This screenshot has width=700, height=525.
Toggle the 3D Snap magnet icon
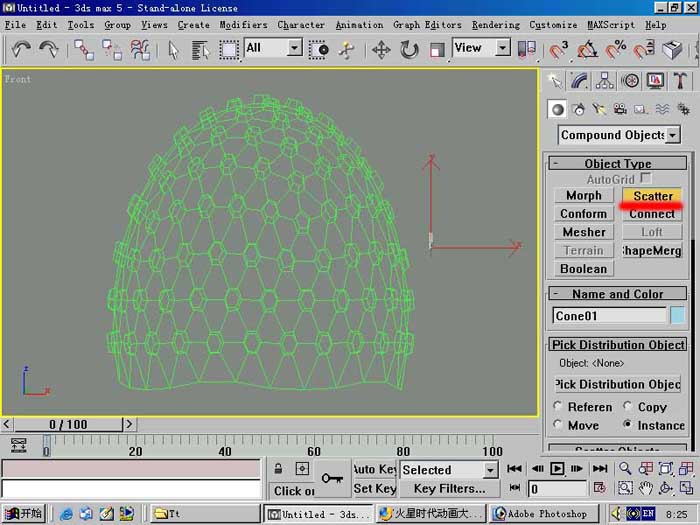558,50
